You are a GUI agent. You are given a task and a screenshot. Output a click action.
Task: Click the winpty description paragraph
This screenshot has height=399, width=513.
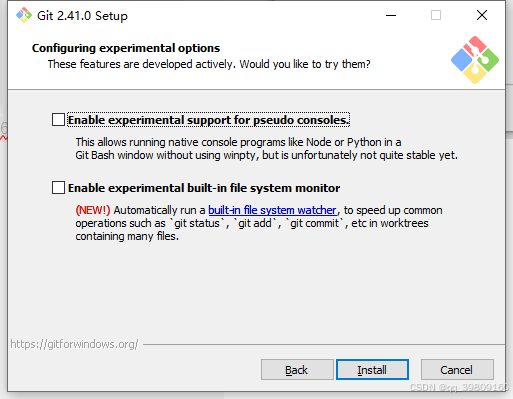(x=266, y=149)
